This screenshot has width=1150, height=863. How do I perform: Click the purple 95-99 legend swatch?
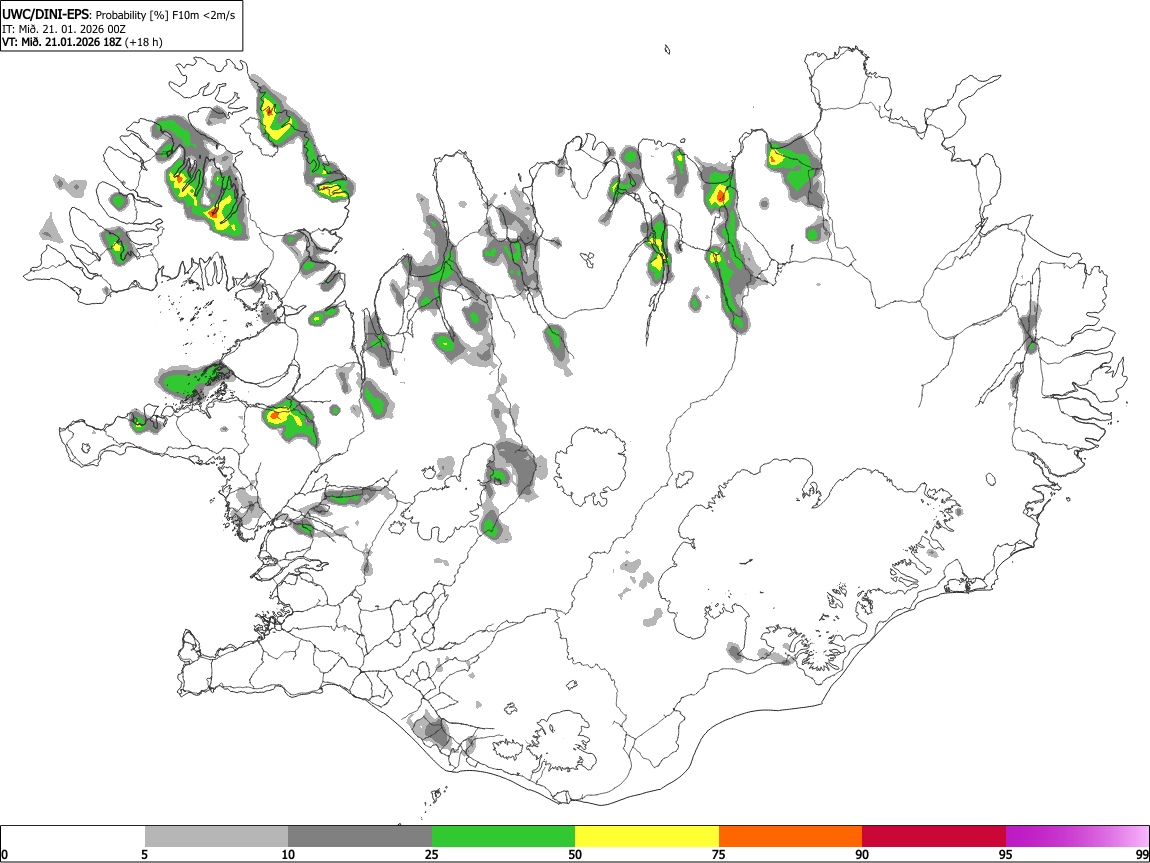[1077, 837]
